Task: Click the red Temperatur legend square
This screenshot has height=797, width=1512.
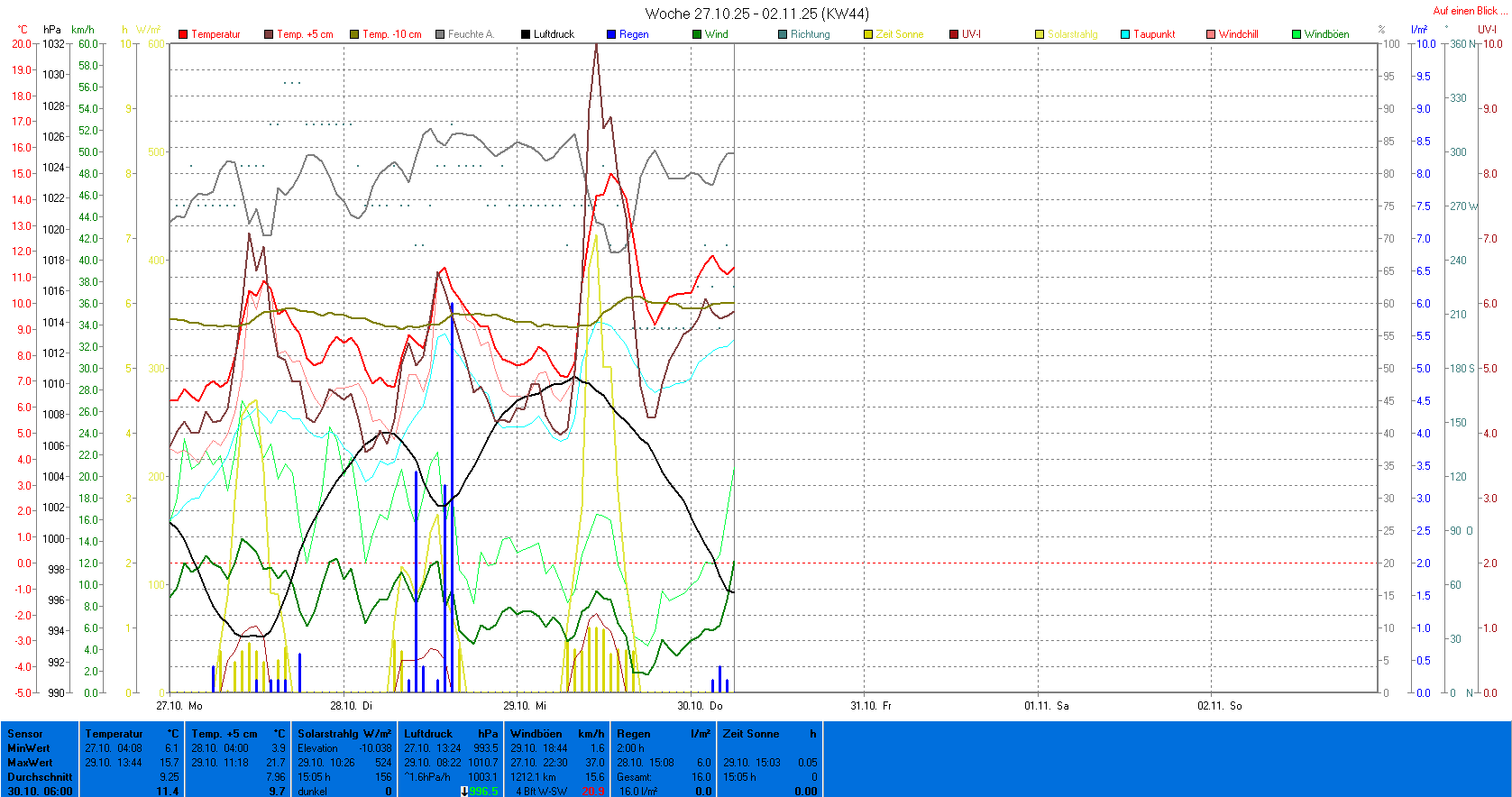Action: click(183, 34)
